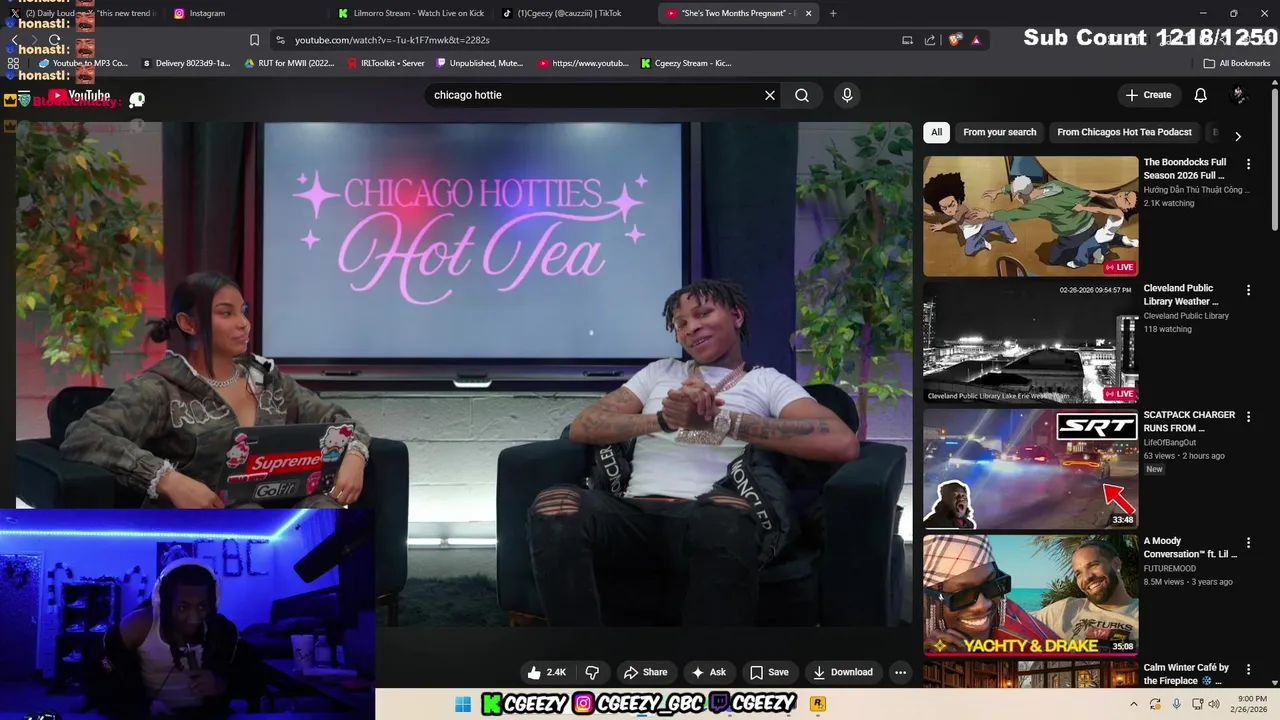This screenshot has height=720, width=1280.
Task: Click the Create button
Action: pos(1148,95)
